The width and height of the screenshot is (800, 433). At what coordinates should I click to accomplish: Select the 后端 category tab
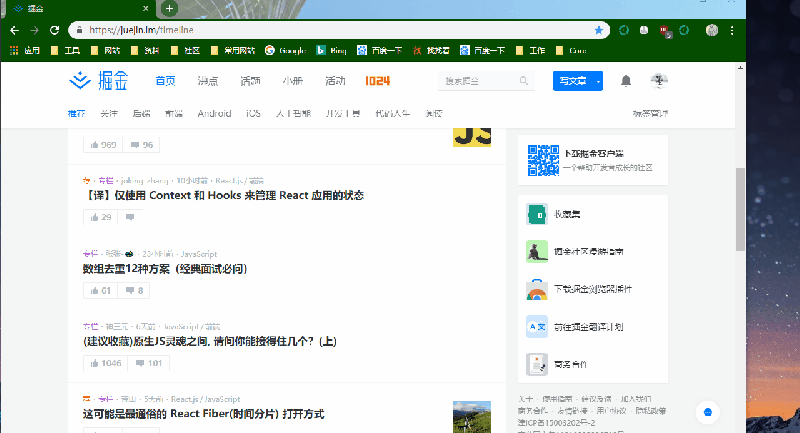(x=141, y=113)
